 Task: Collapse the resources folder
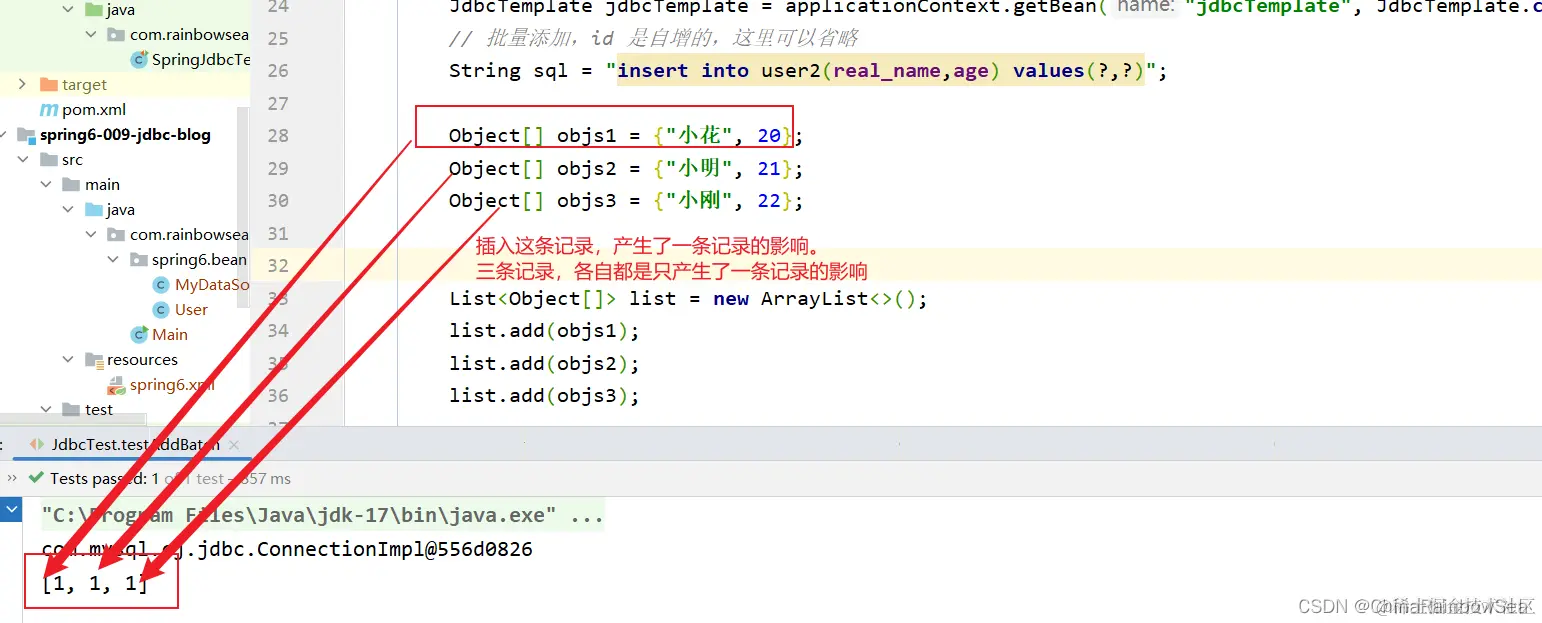68,360
